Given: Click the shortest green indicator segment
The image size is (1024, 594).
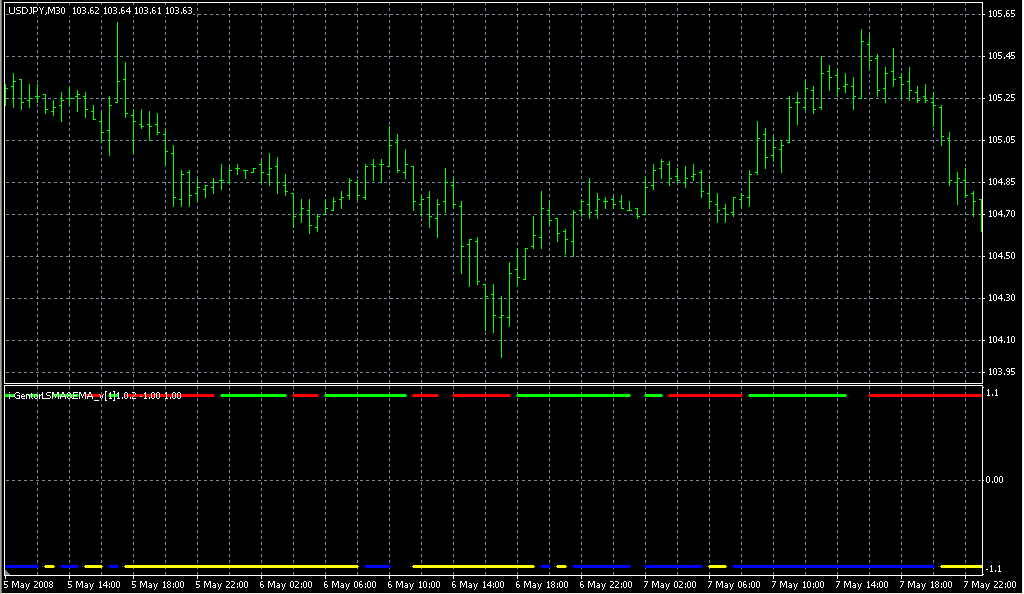Looking at the screenshot, I should 654,396.
